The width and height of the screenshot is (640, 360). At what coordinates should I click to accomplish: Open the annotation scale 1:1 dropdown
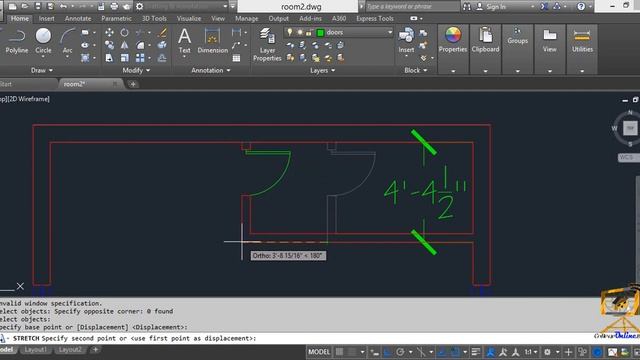click(x=531, y=352)
